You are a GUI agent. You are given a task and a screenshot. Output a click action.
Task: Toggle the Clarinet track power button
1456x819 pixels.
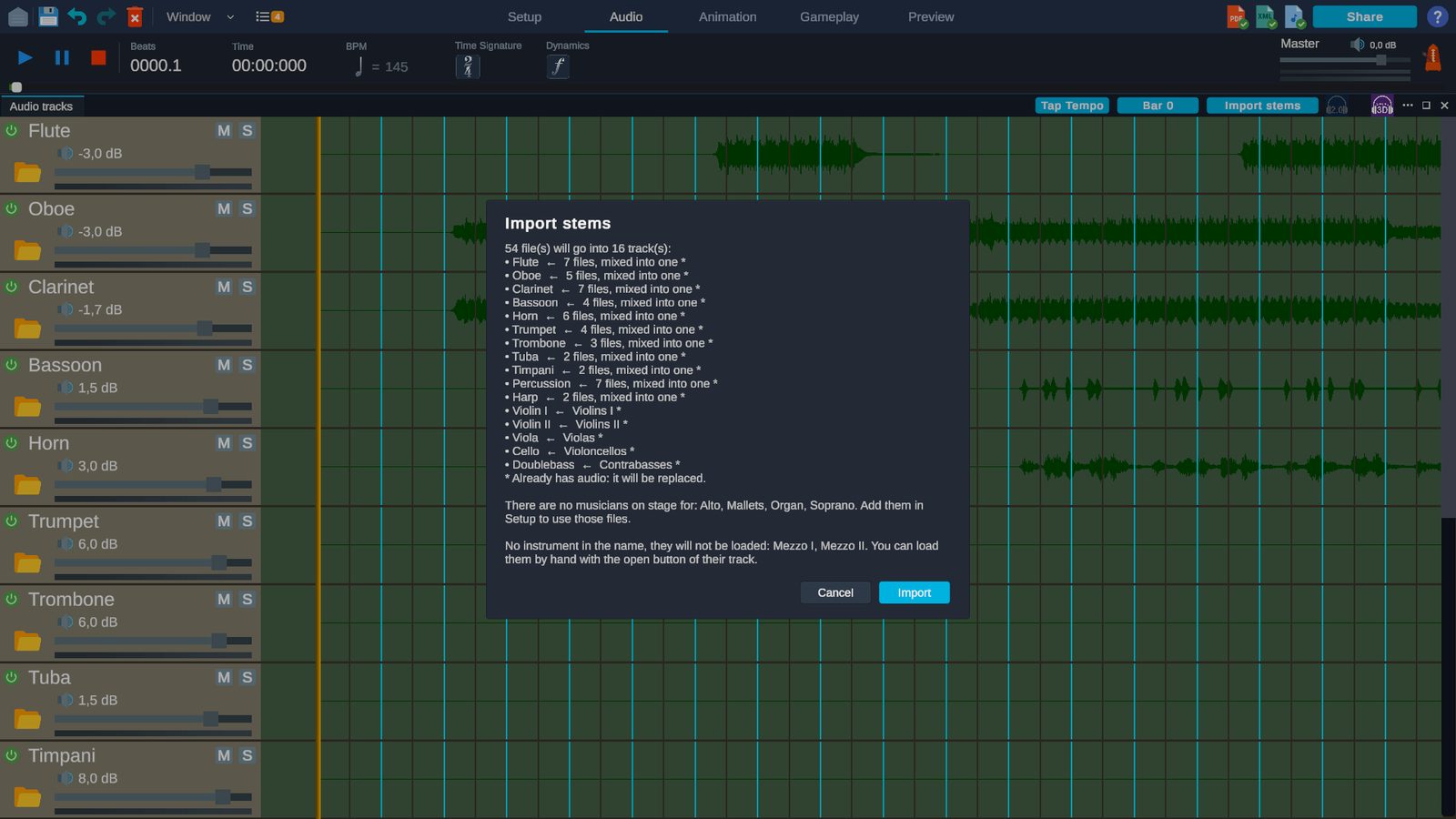pyautogui.click(x=12, y=287)
